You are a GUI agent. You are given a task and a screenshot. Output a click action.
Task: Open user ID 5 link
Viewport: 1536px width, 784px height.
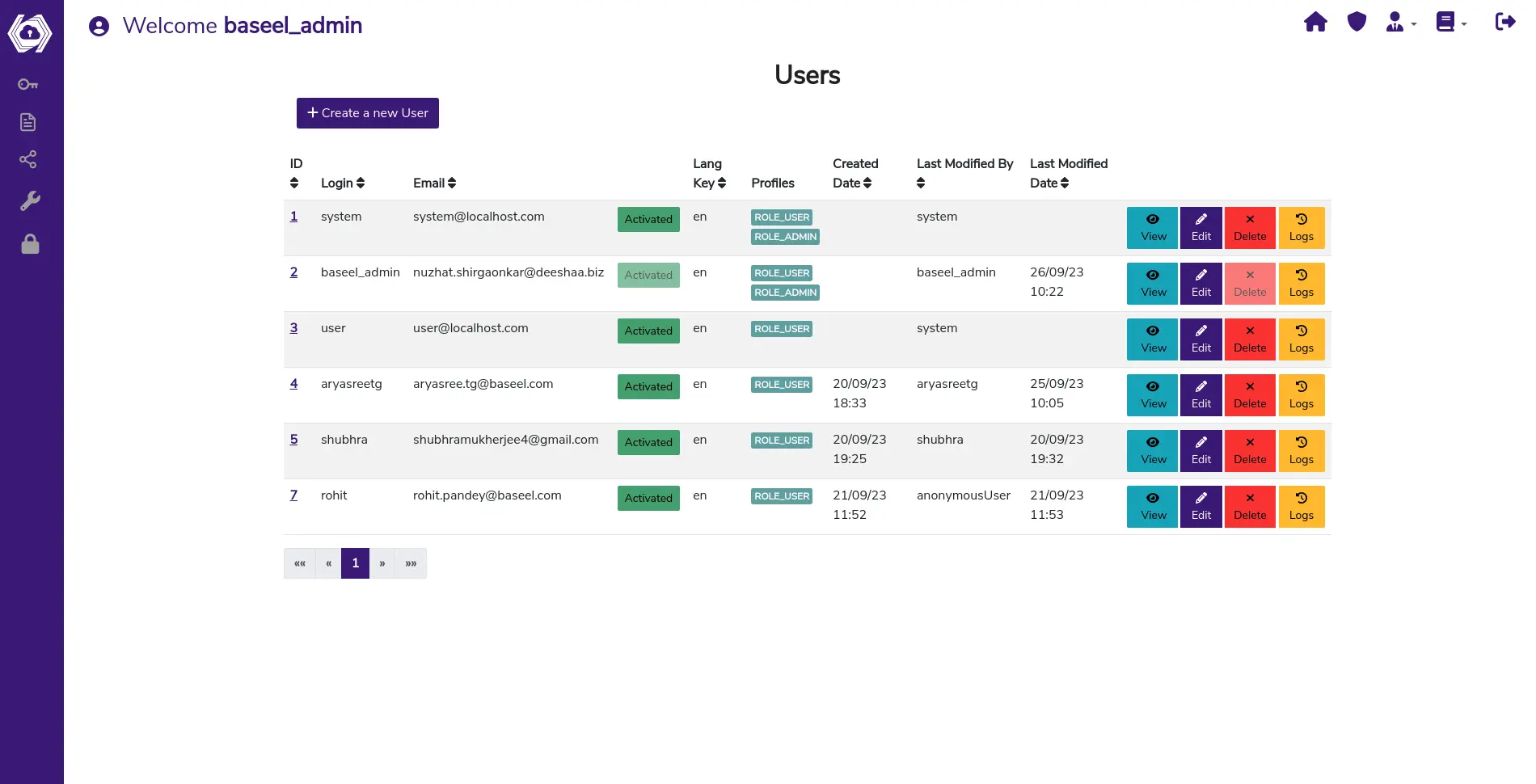pos(293,440)
